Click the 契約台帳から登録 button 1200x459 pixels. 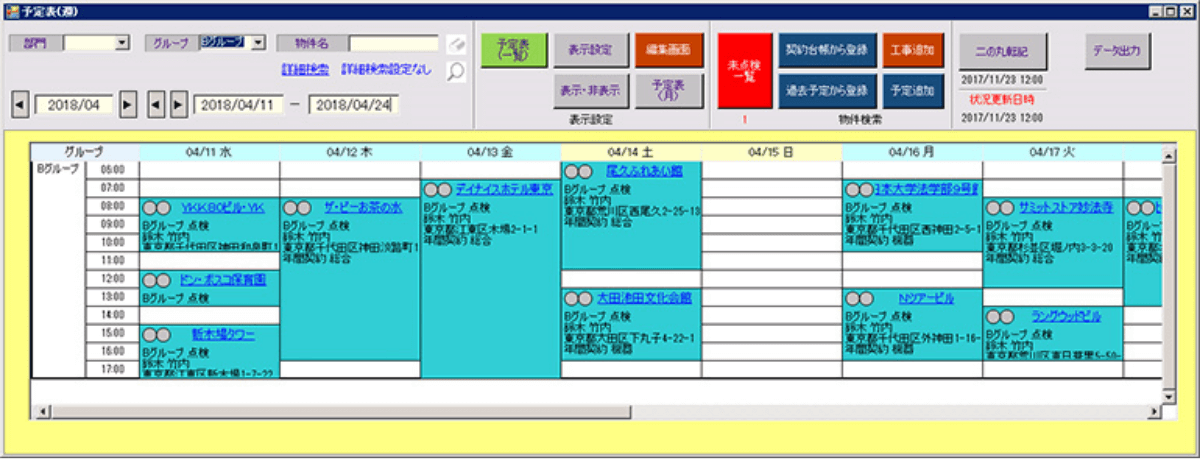(x=824, y=50)
